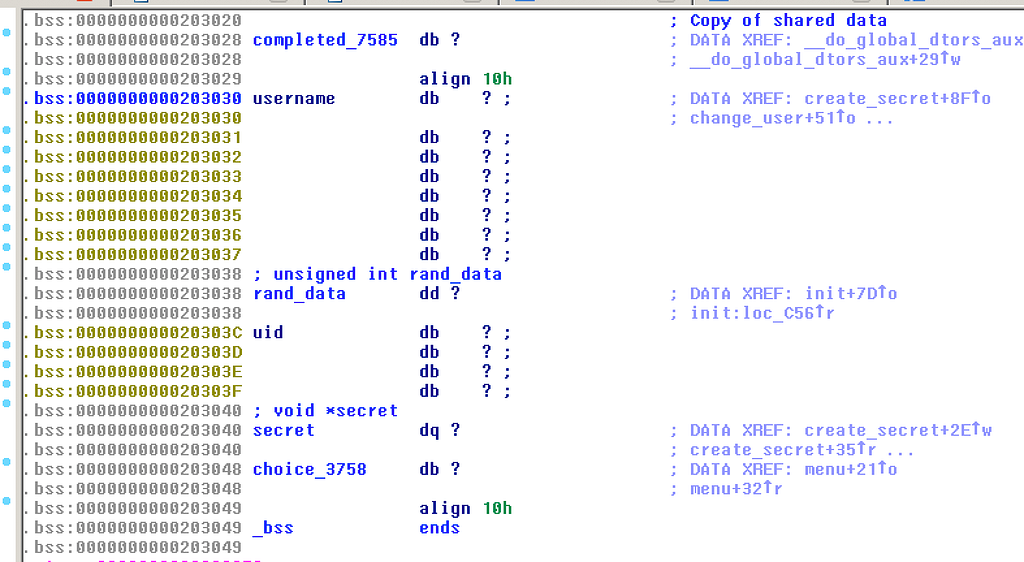
Task: Select the 'align 10h' directive at address 203029
Action: click(466, 79)
